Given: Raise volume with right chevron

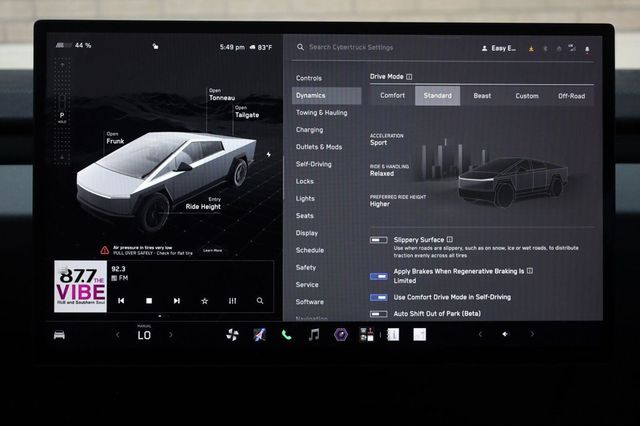Looking at the screenshot, I should coord(532,334).
